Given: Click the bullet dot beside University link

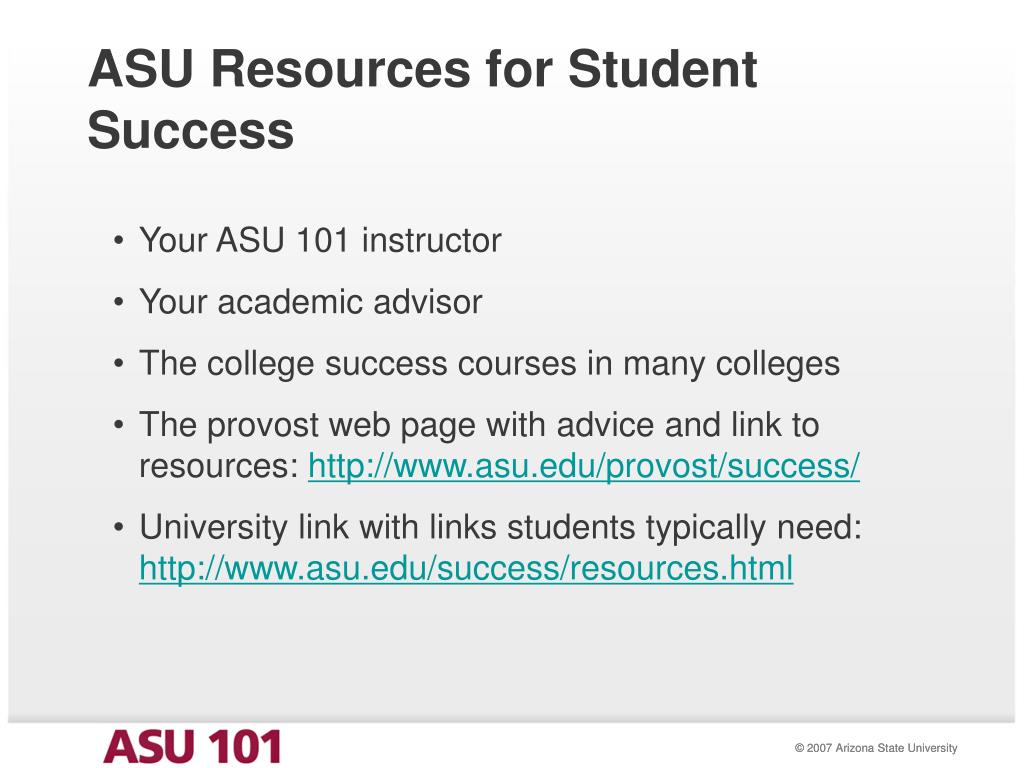Looking at the screenshot, I should point(118,527).
